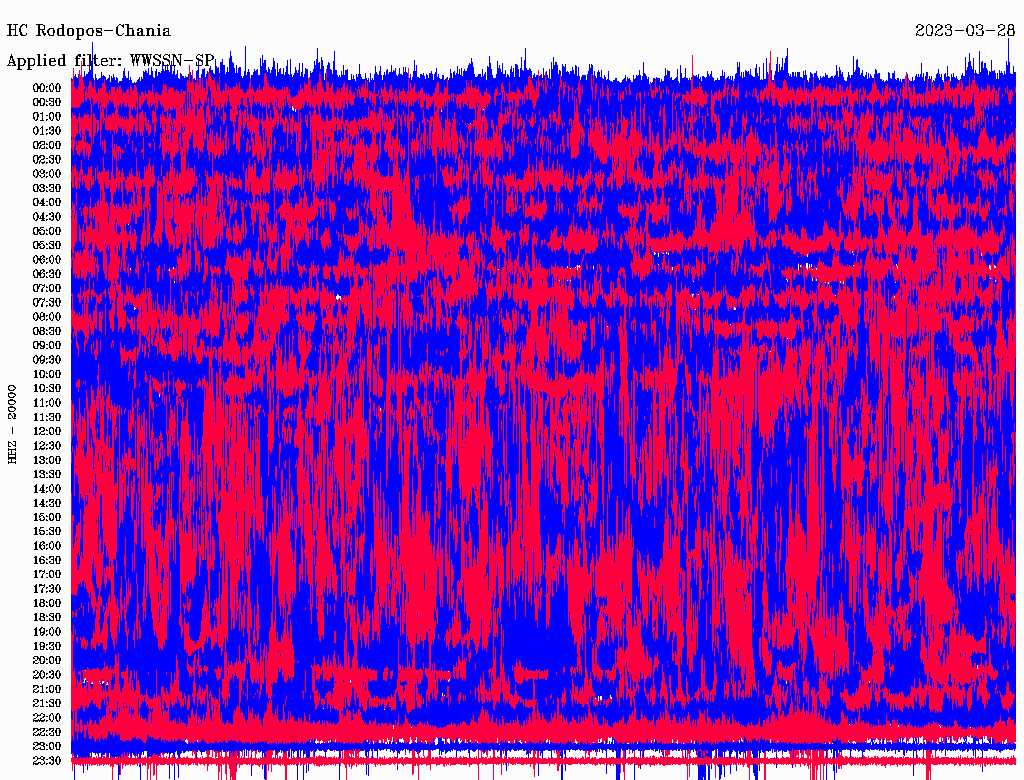This screenshot has height=780, width=1024.
Task: Select the 10:30 time row label
Action: pyautogui.click(x=47, y=388)
